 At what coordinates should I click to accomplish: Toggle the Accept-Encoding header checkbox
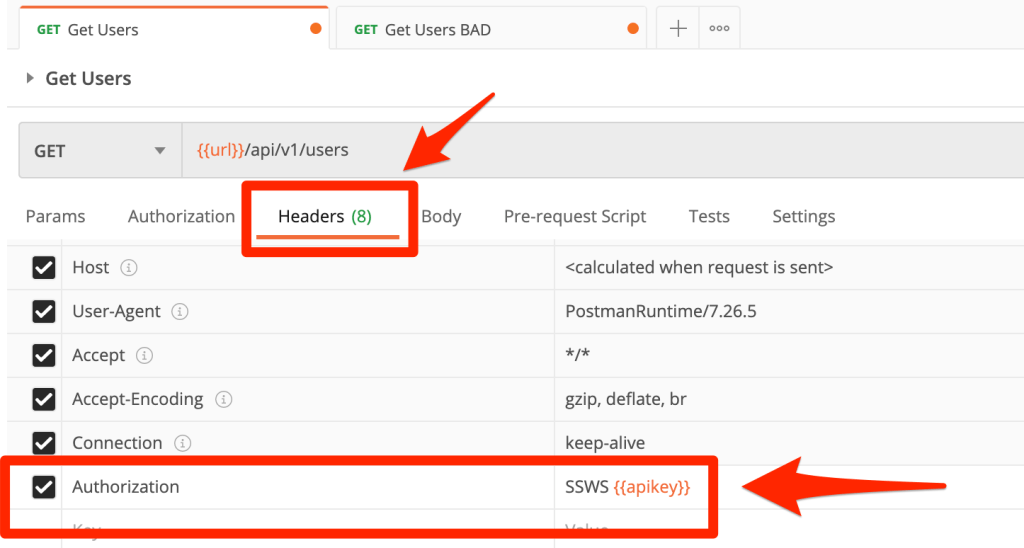44,400
